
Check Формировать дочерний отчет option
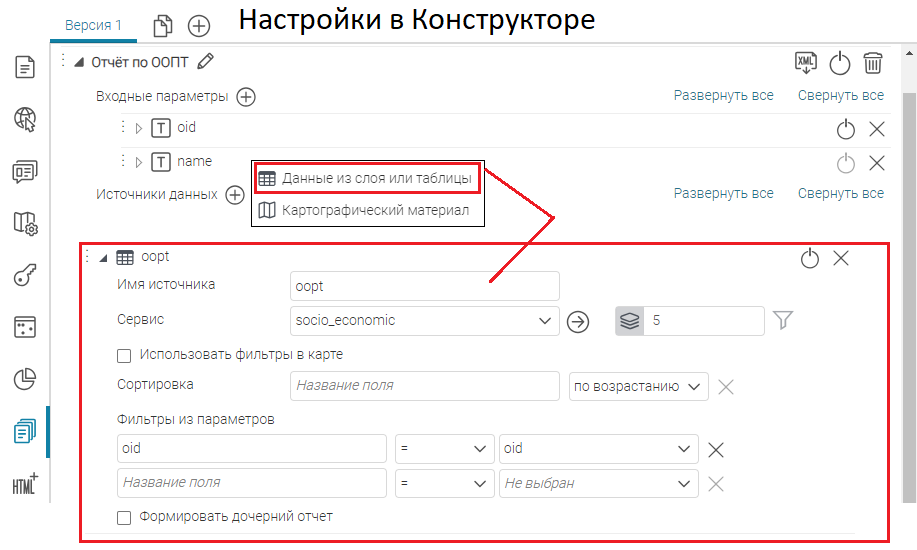(x=124, y=517)
